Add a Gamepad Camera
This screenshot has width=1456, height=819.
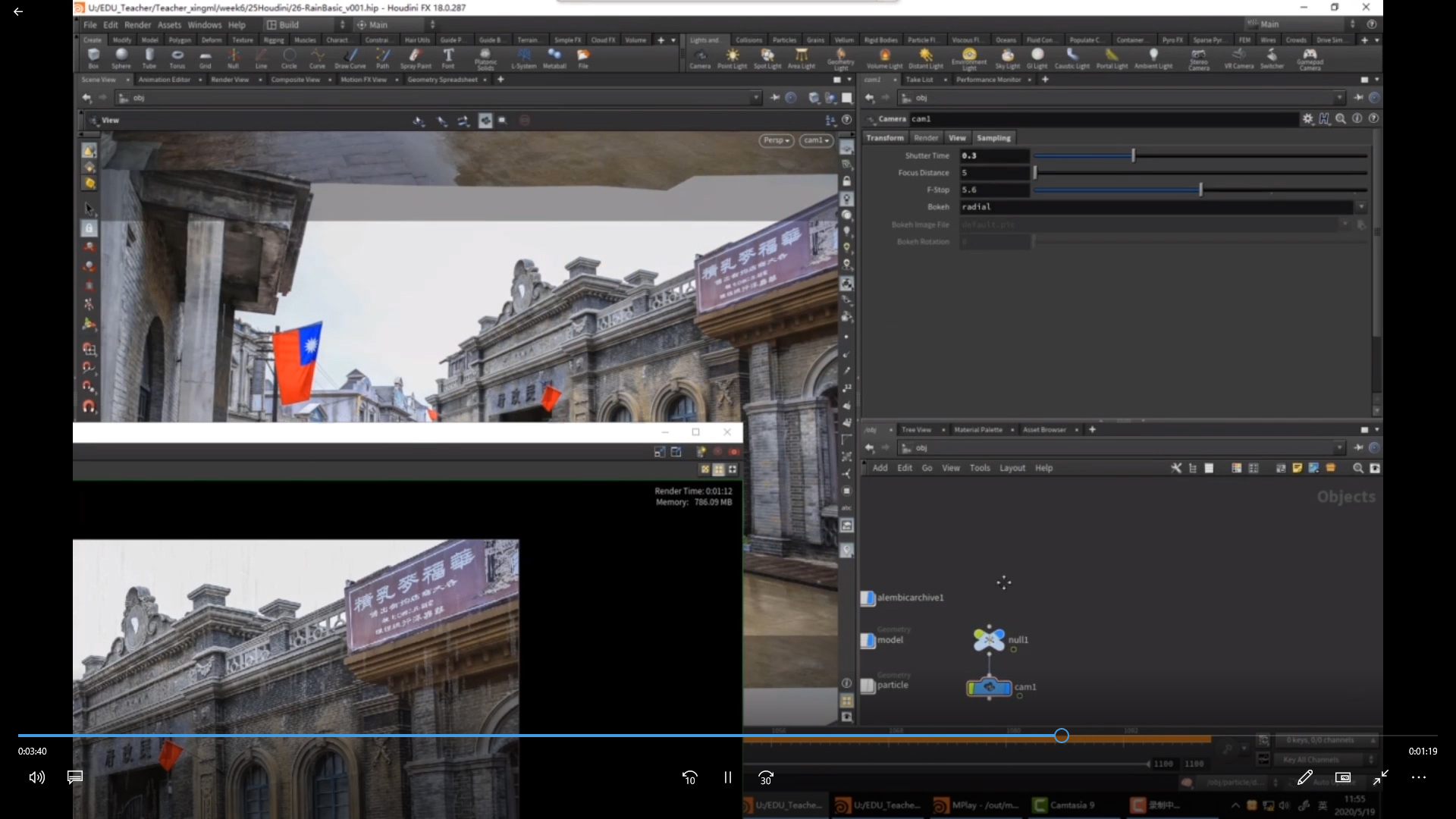pos(1310,59)
